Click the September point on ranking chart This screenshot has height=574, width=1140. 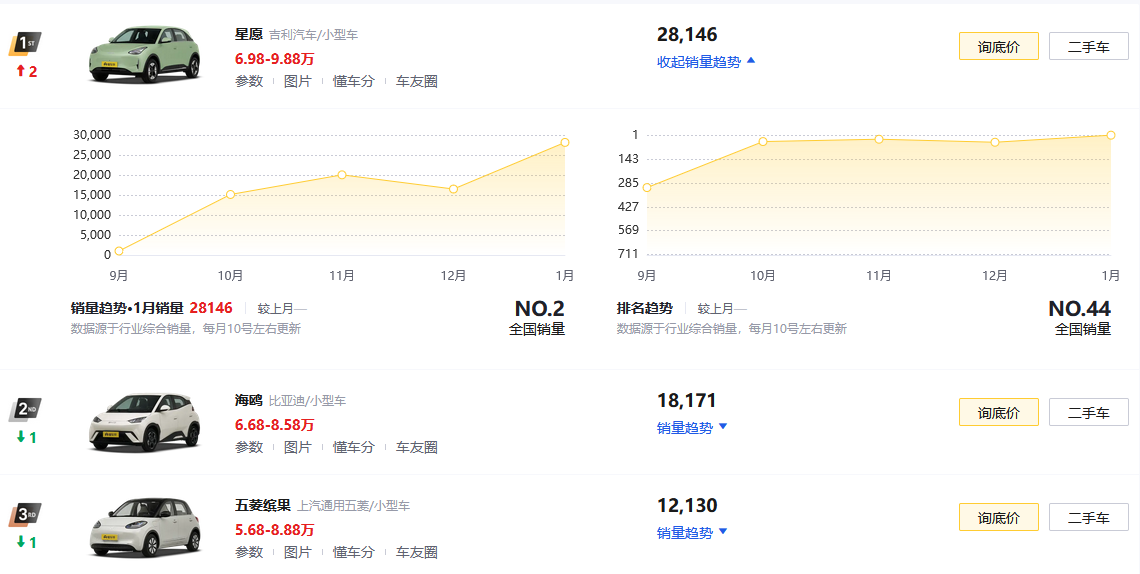(647, 187)
